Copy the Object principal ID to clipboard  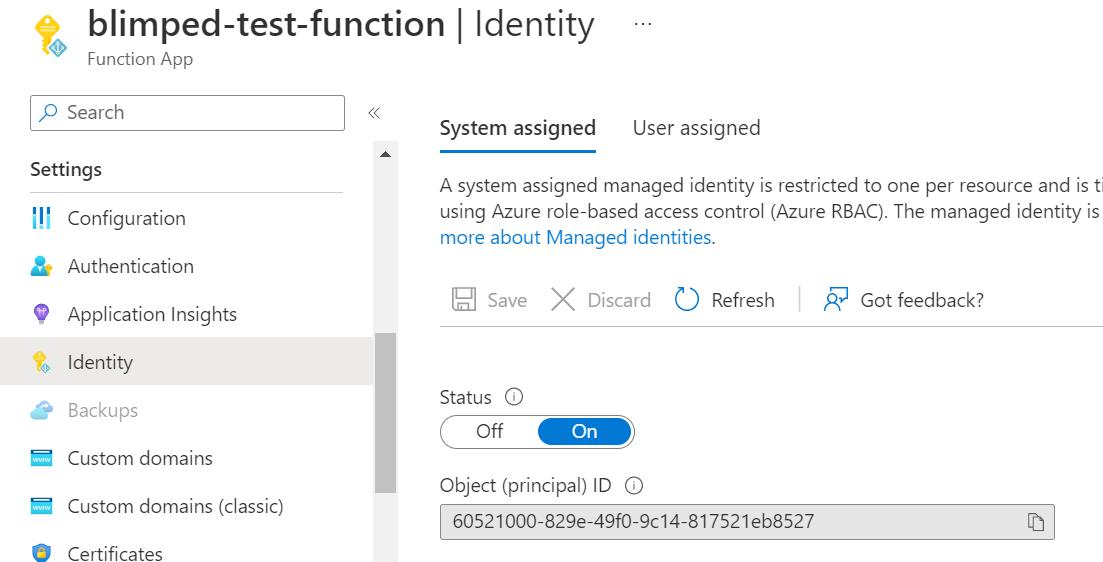(x=1035, y=522)
